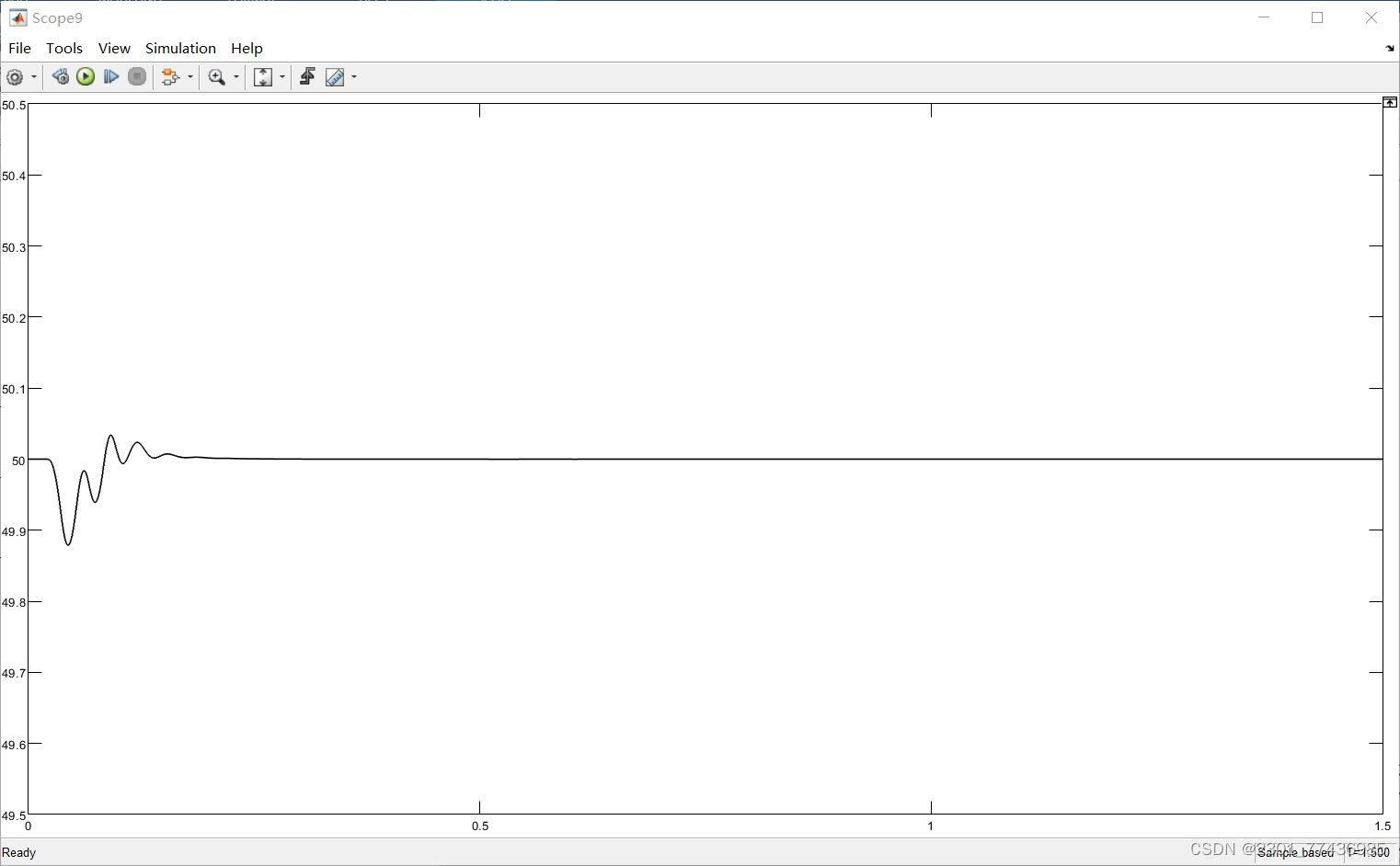
Task: Click the 50.3 y-axis label
Action: (14, 247)
